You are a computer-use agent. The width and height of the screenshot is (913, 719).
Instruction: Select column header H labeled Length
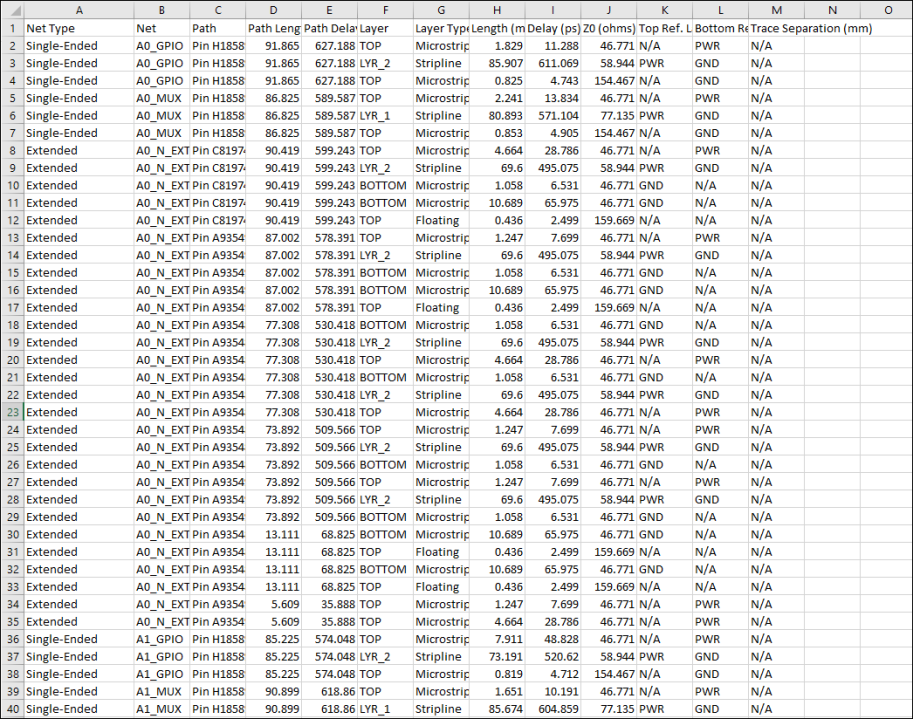496,10
